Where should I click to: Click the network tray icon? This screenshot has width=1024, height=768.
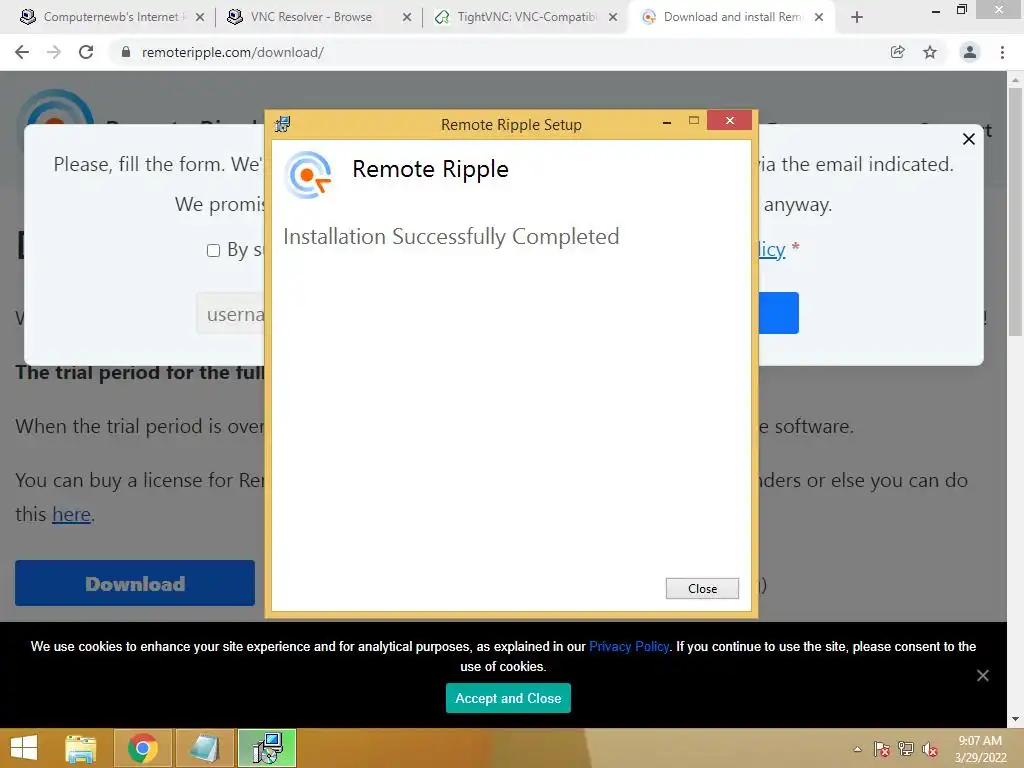coord(906,749)
